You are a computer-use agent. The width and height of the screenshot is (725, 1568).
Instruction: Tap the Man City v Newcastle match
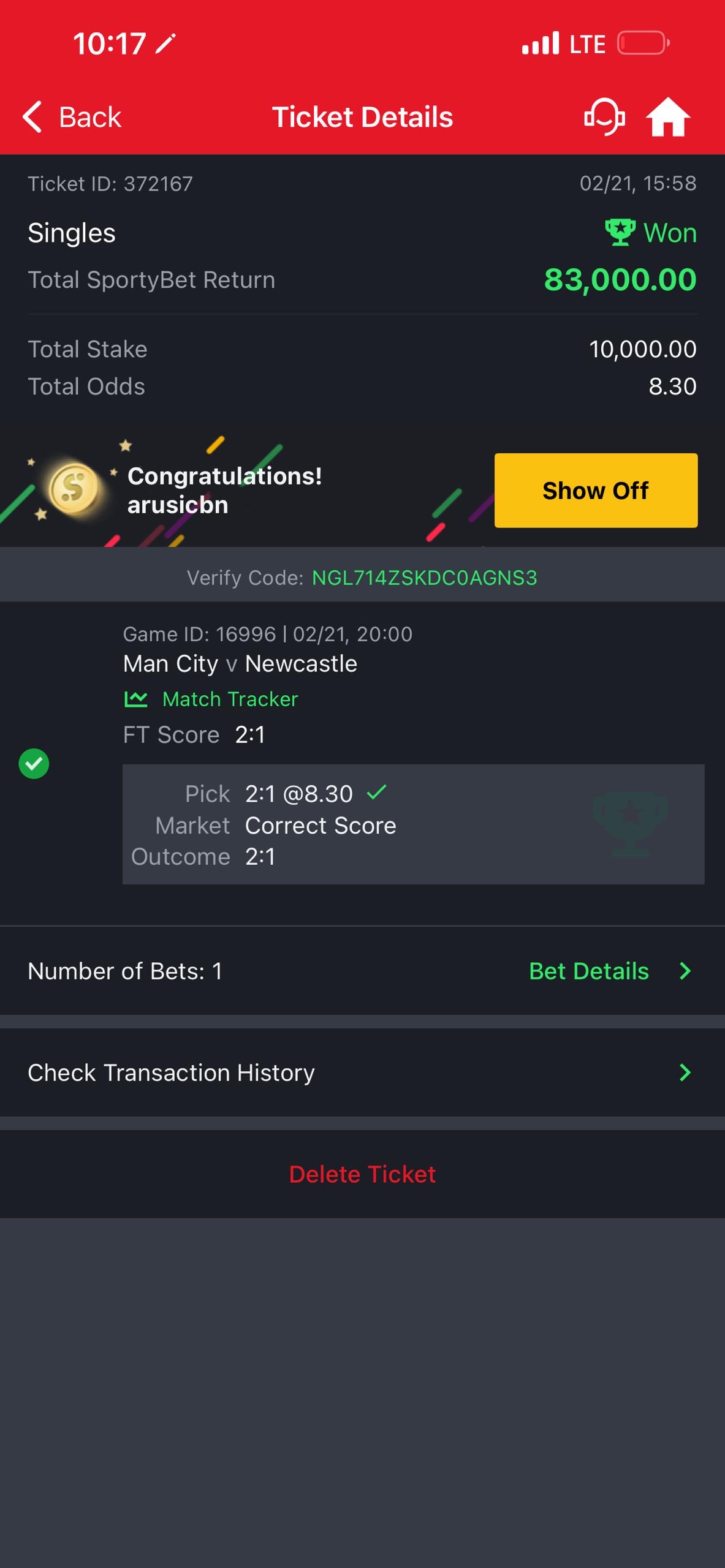point(240,664)
